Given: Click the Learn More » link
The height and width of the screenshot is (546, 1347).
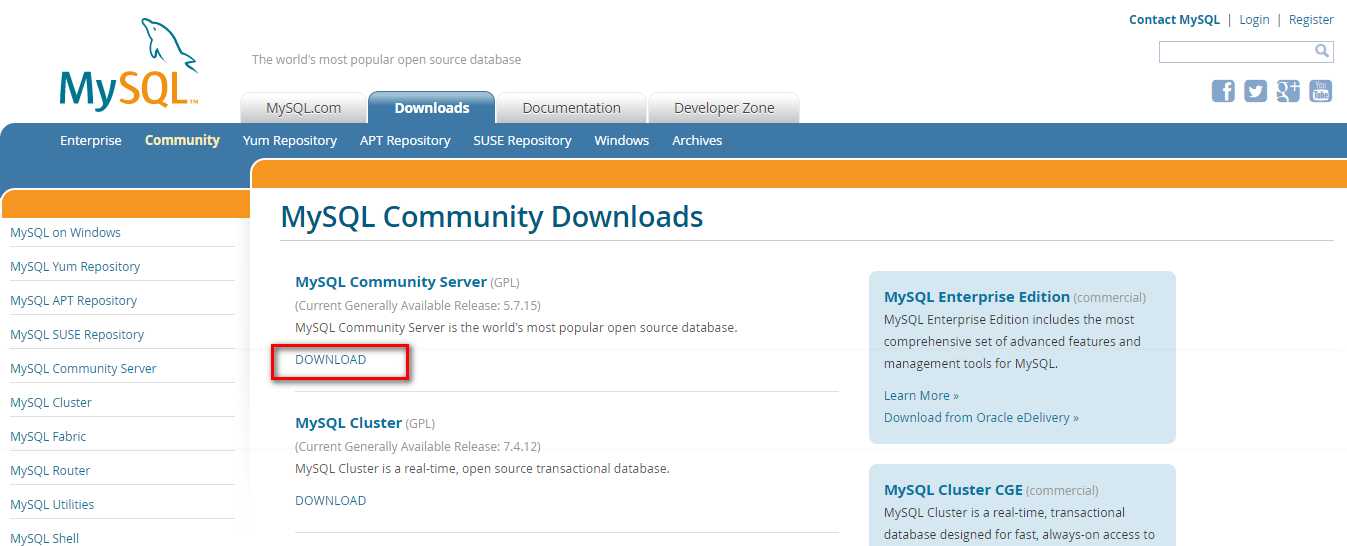Looking at the screenshot, I should (x=921, y=396).
